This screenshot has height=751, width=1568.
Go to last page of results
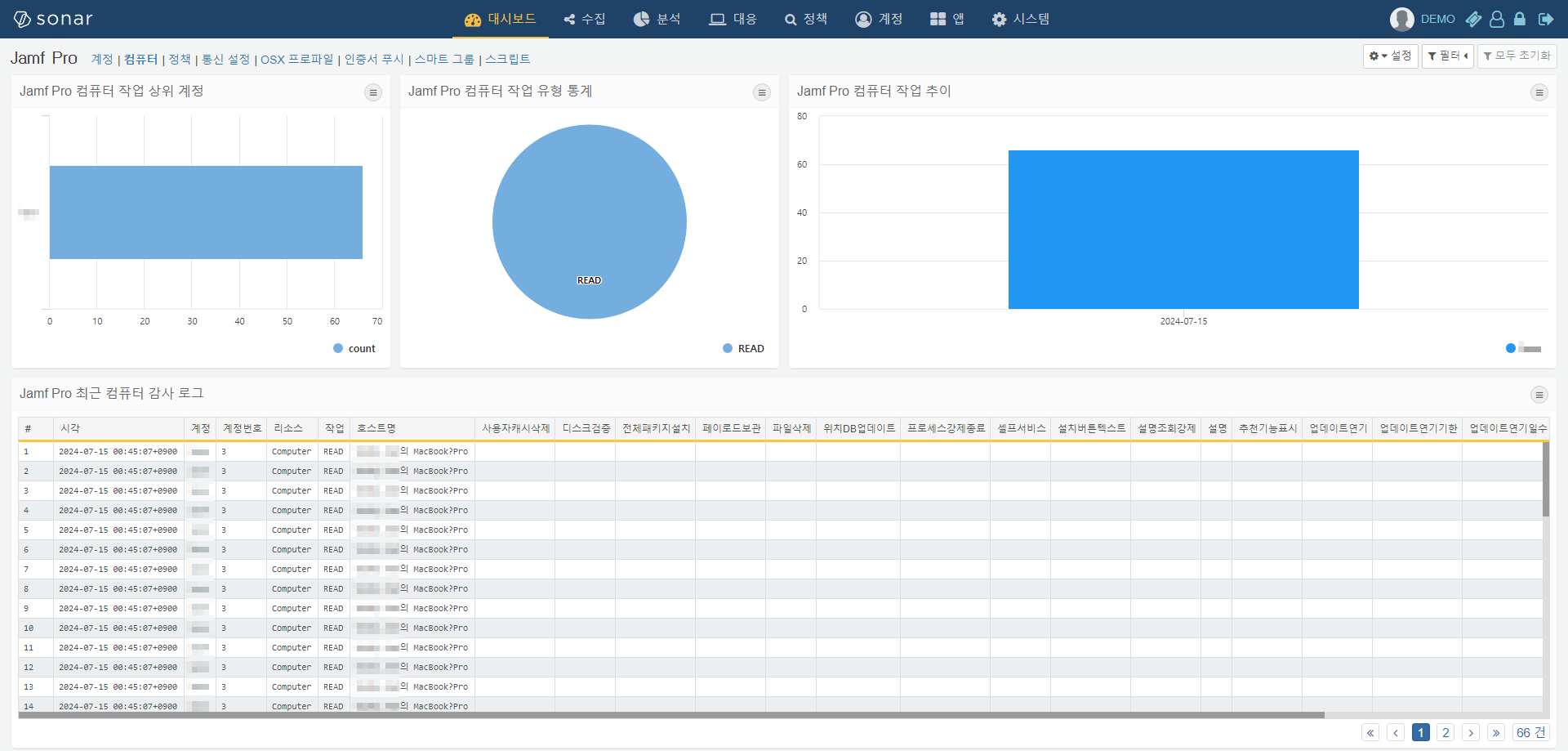(1496, 732)
